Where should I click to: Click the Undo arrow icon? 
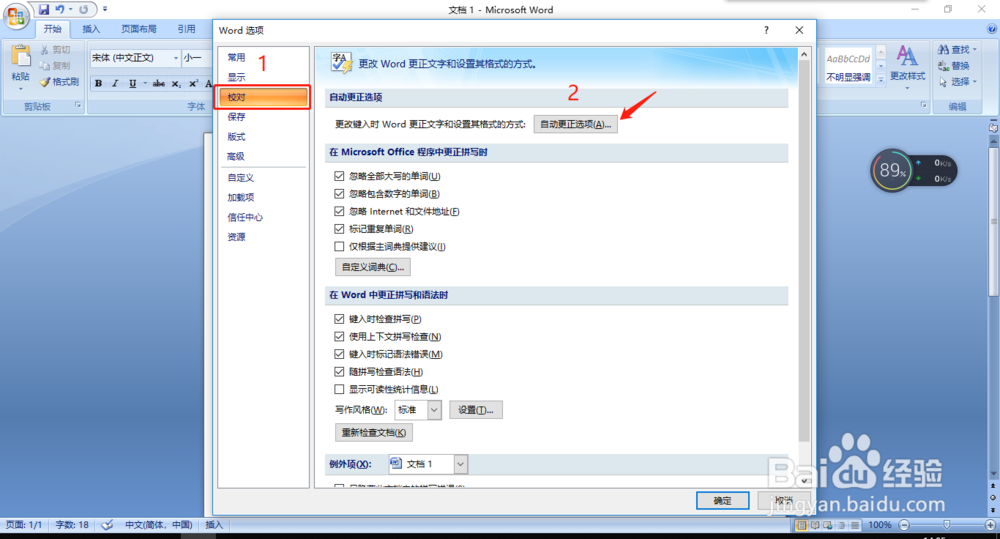[60, 10]
